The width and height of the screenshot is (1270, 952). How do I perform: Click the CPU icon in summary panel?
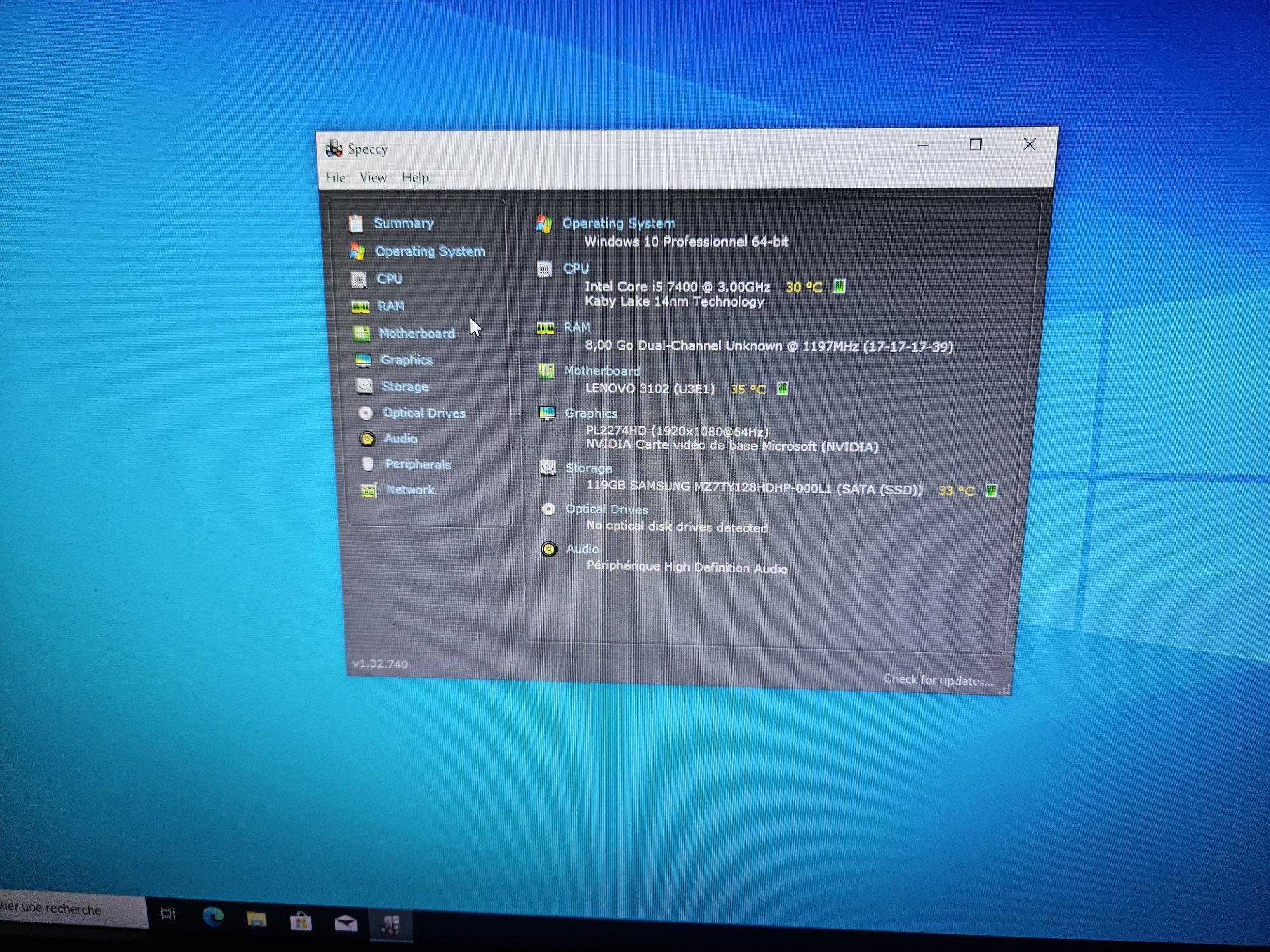coord(545,269)
